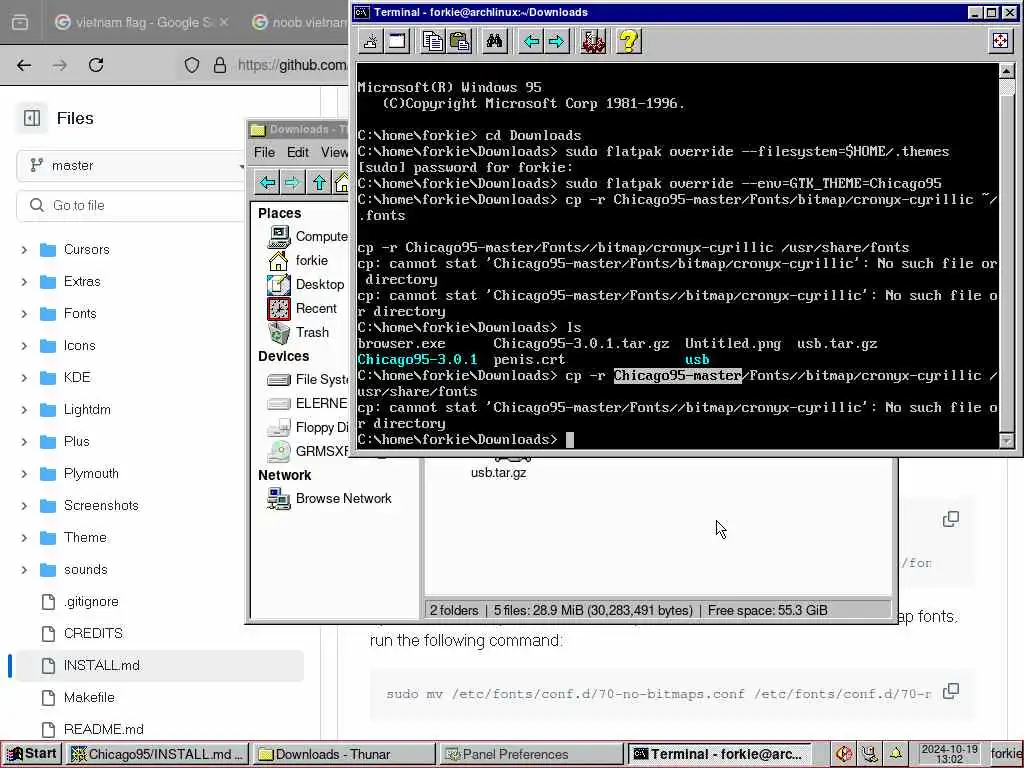Screen dimensions: 1024x768
Task: Click Browse Network in Thunar sidebar
Action: coord(329,498)
